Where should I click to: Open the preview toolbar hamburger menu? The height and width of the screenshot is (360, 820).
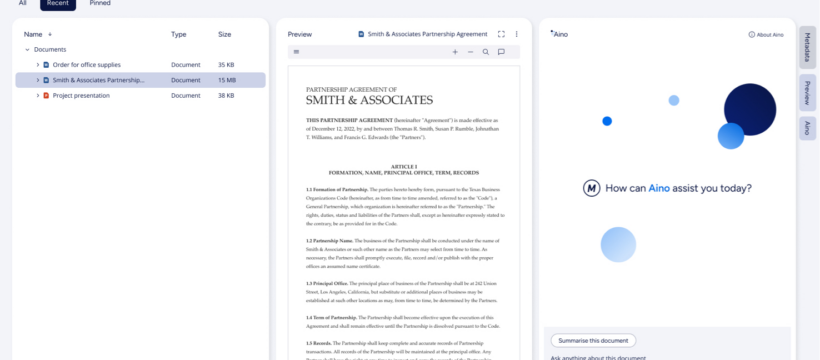point(297,52)
